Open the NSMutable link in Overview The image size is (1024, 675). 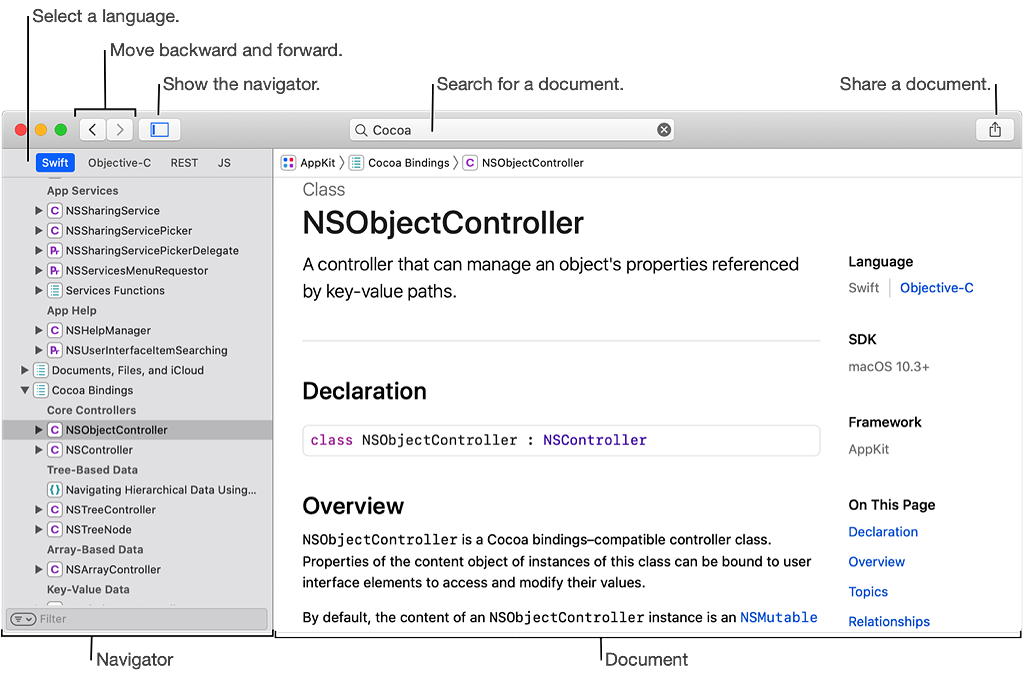click(x=778, y=618)
